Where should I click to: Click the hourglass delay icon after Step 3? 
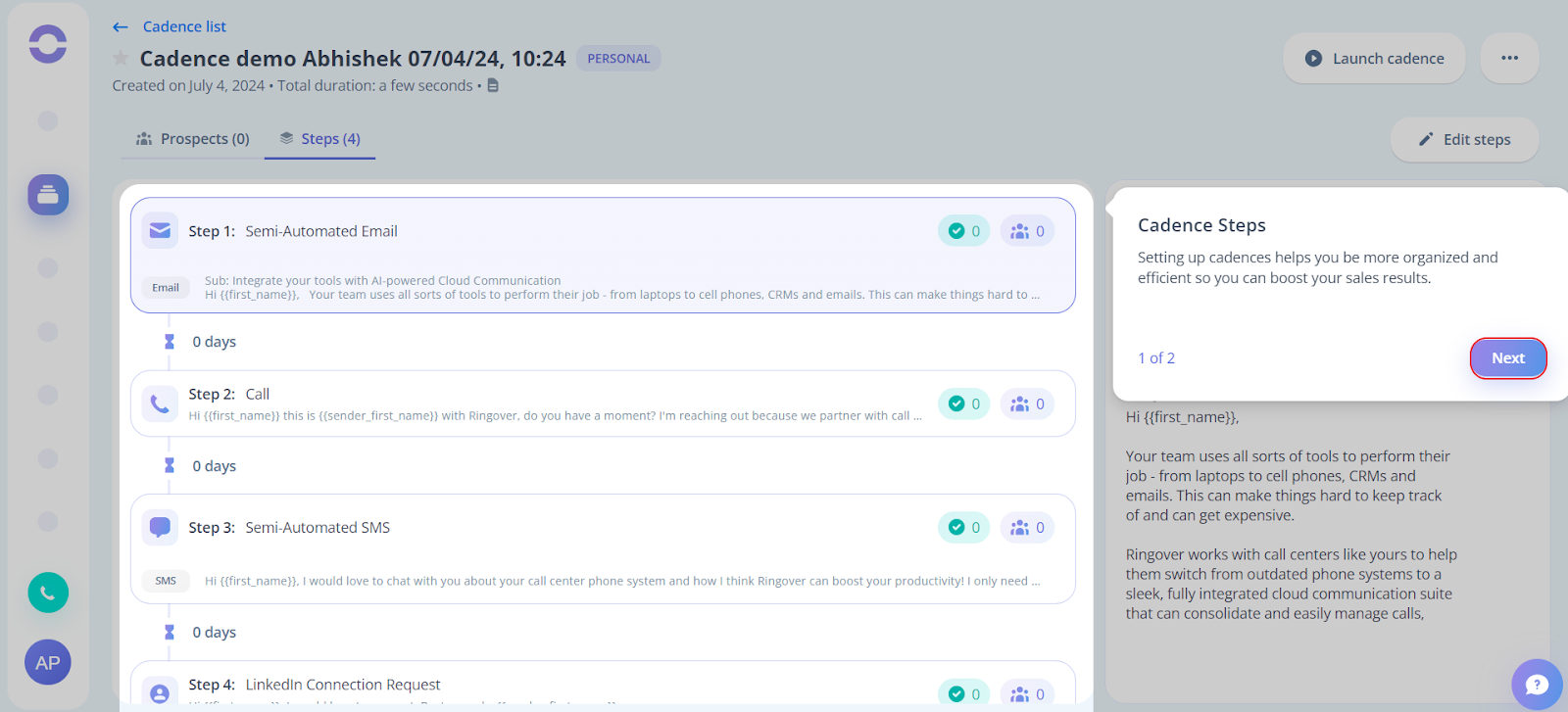tap(170, 633)
